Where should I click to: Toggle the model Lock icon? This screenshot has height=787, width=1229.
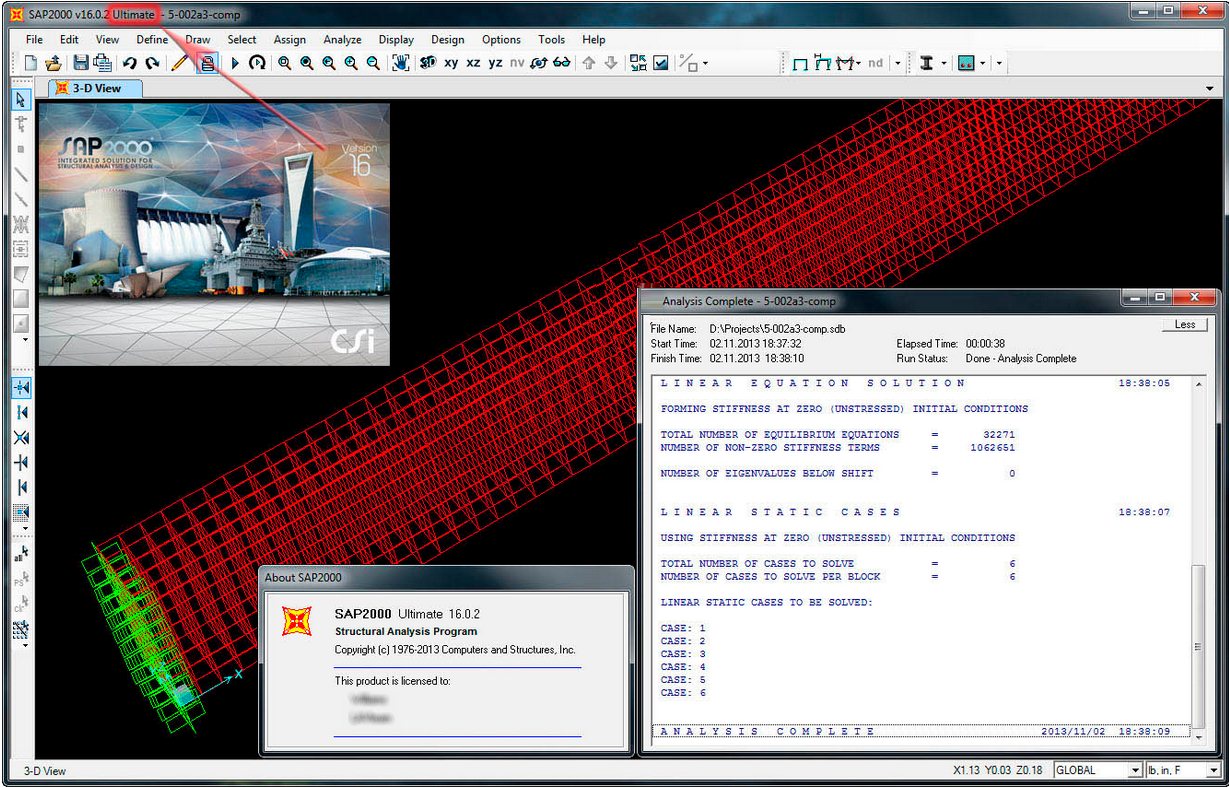207,62
